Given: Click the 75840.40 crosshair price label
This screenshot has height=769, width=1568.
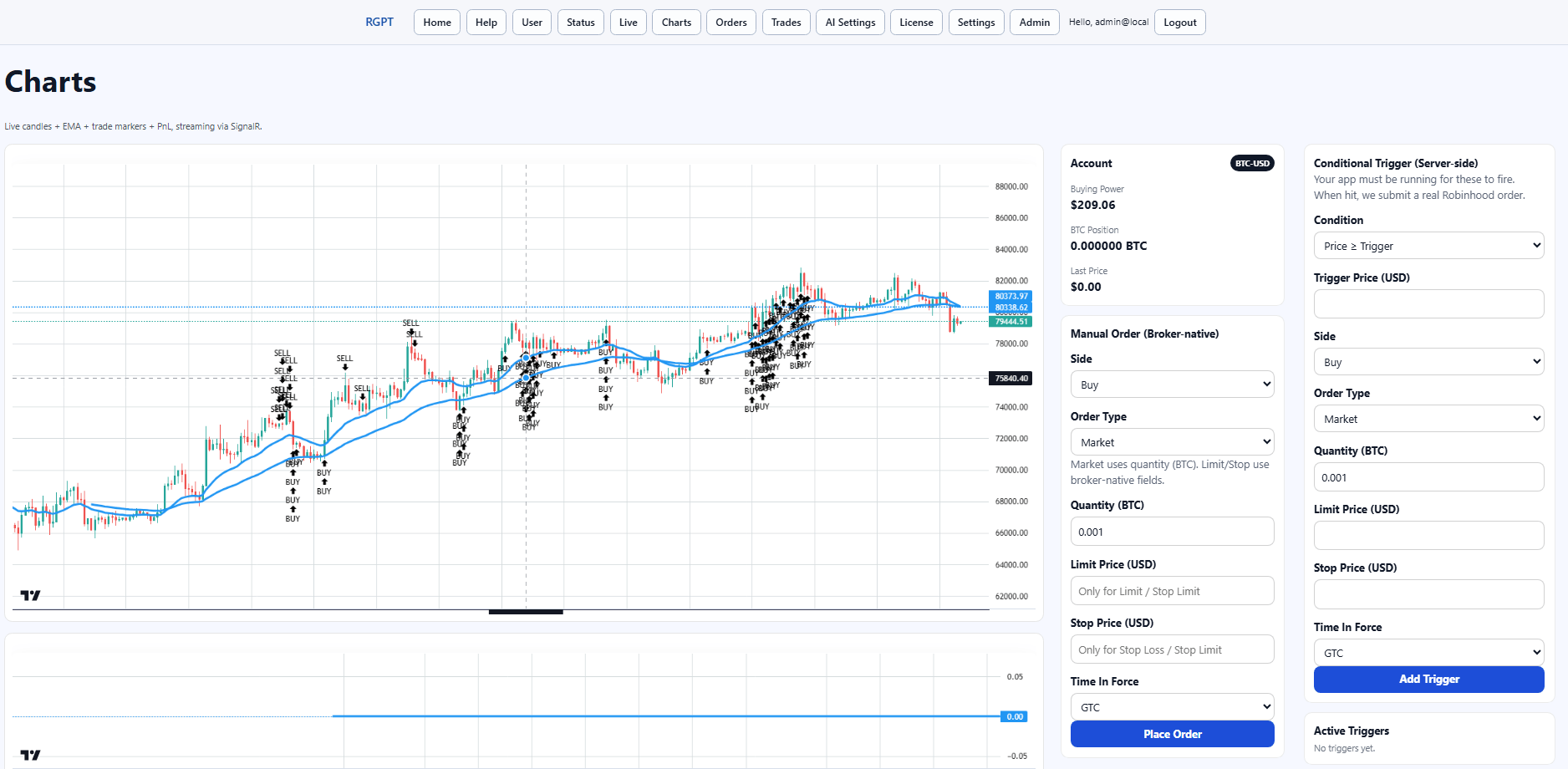Looking at the screenshot, I should [x=1011, y=379].
